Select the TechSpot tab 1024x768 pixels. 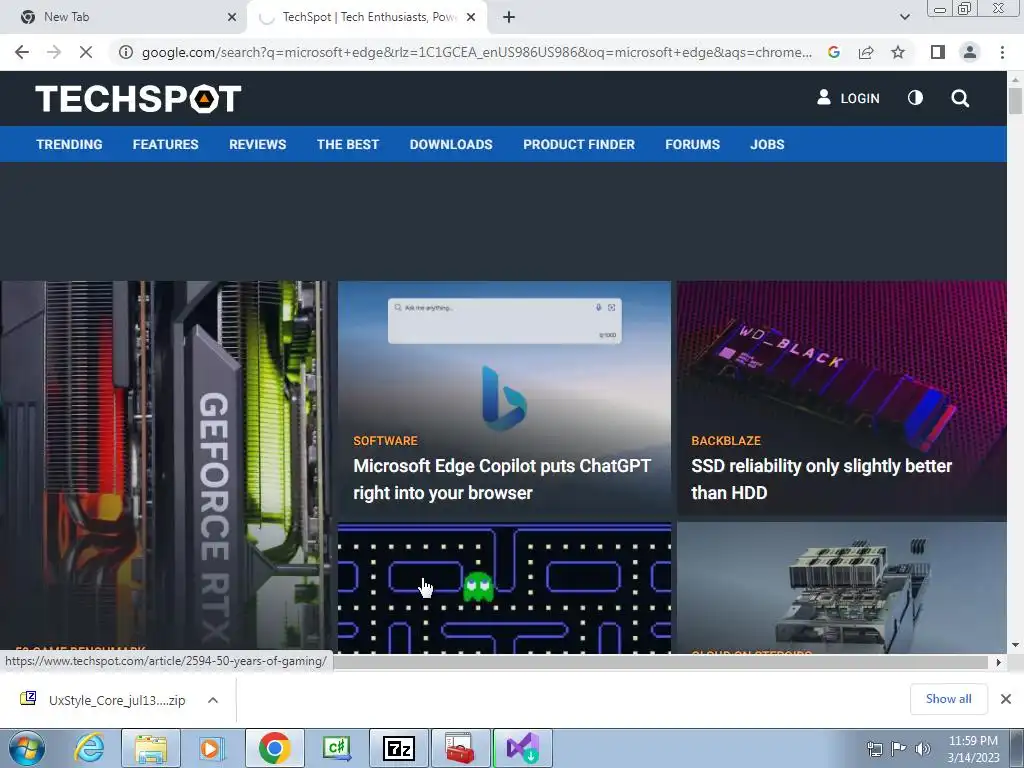point(366,17)
